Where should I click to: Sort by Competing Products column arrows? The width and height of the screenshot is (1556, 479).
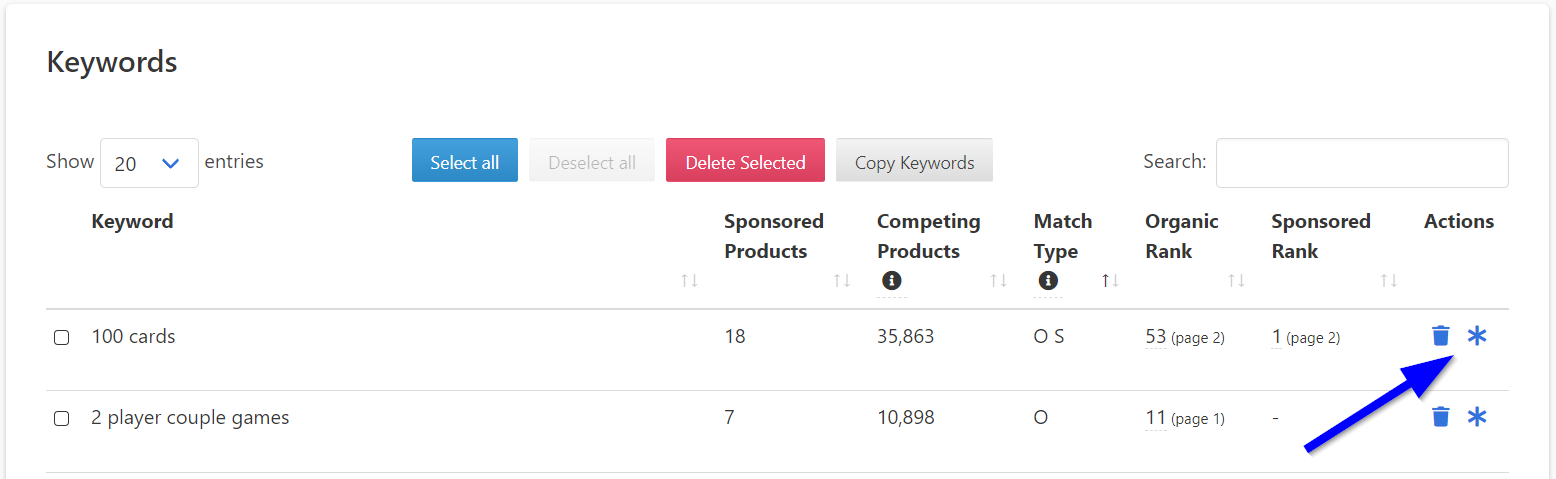pyautogui.click(x=997, y=281)
